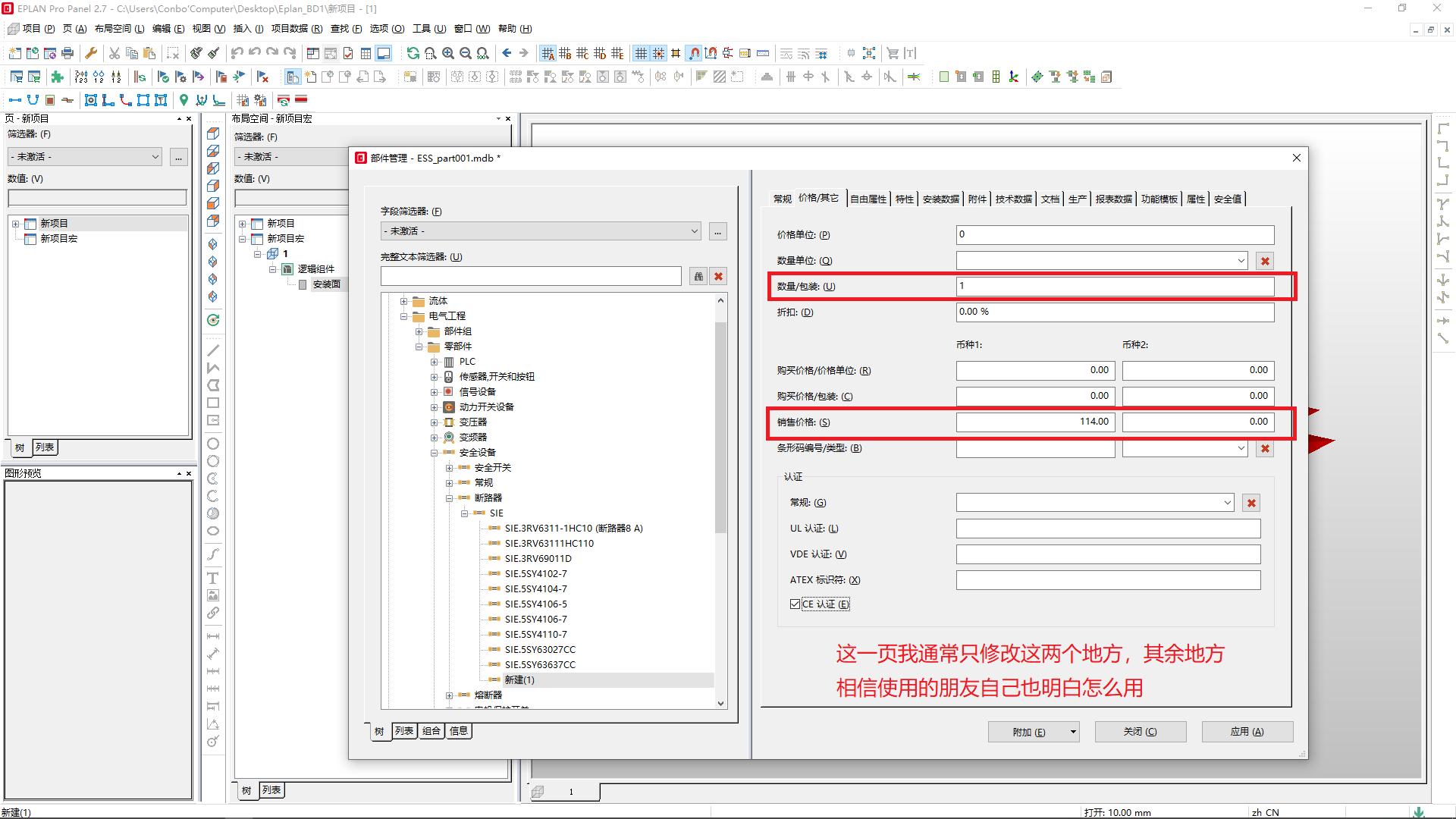
Task: Enable the CE 认证 checkbox
Action: (x=795, y=604)
